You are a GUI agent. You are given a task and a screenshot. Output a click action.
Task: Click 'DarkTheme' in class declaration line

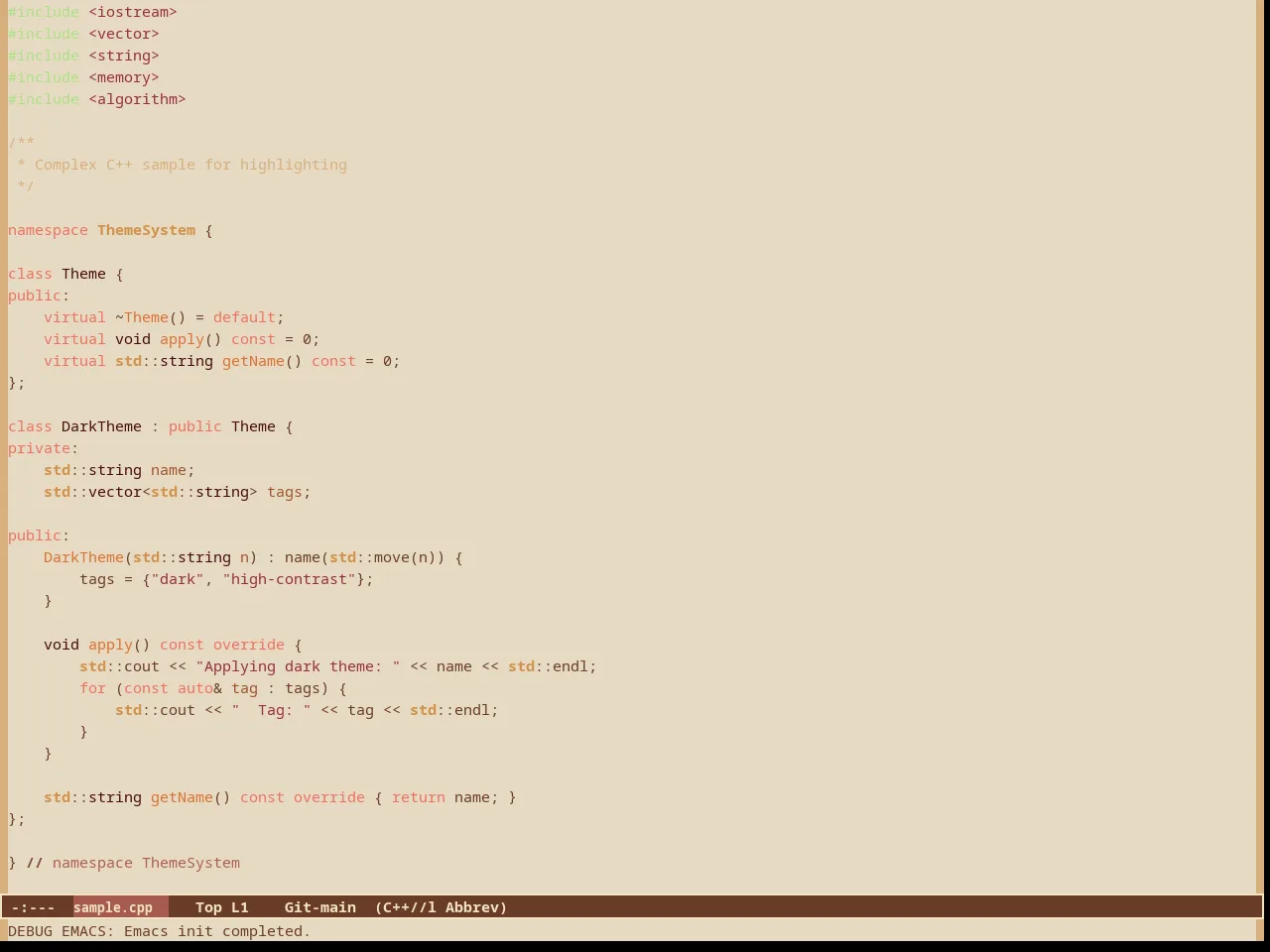[101, 426]
